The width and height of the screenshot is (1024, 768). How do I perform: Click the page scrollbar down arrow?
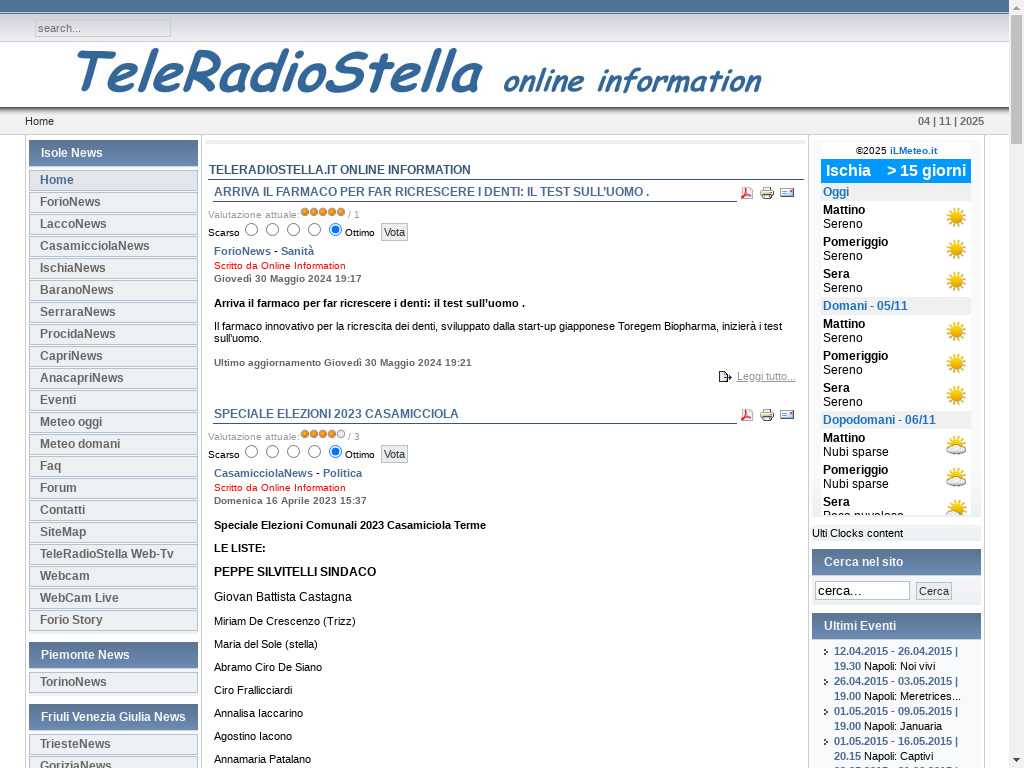click(x=1016, y=759)
